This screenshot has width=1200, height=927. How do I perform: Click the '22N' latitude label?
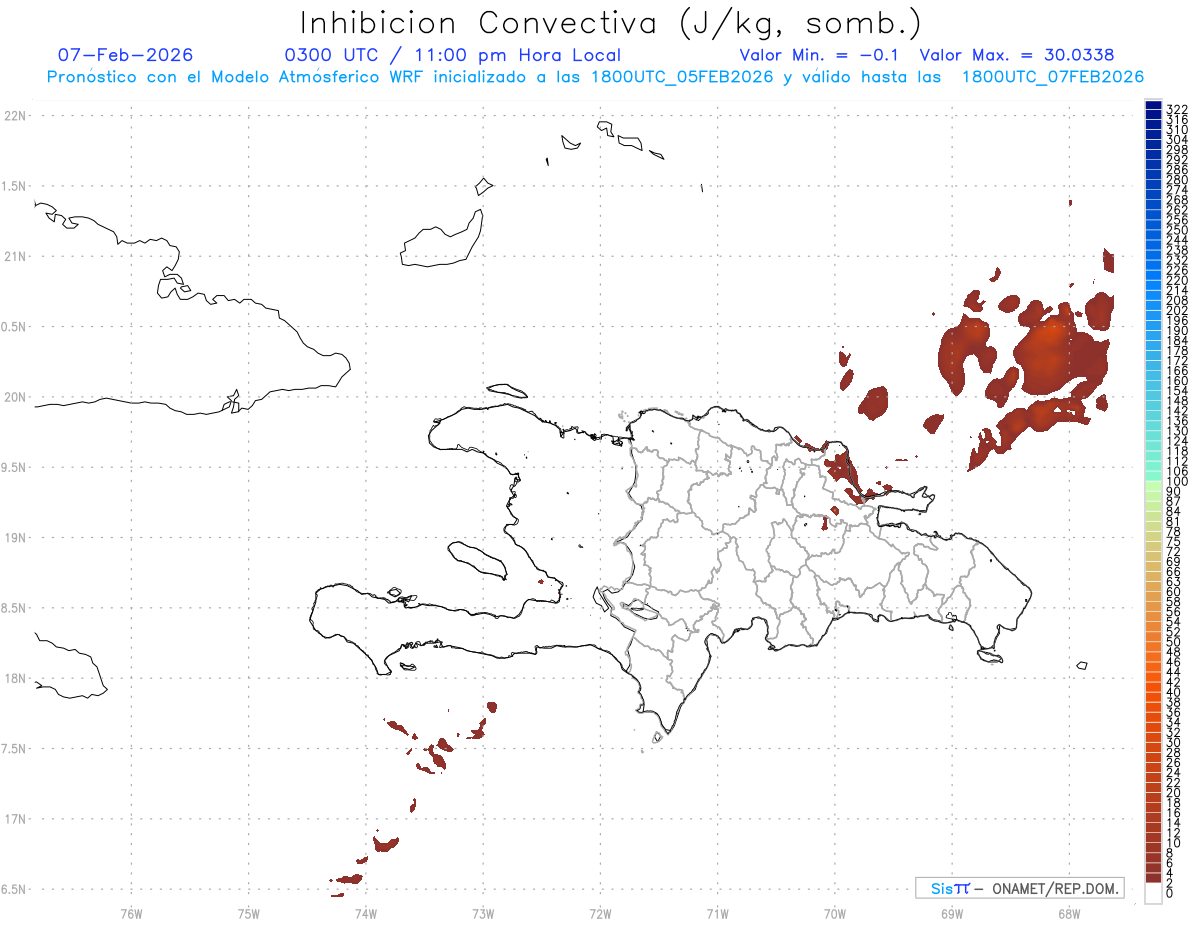coord(14,116)
